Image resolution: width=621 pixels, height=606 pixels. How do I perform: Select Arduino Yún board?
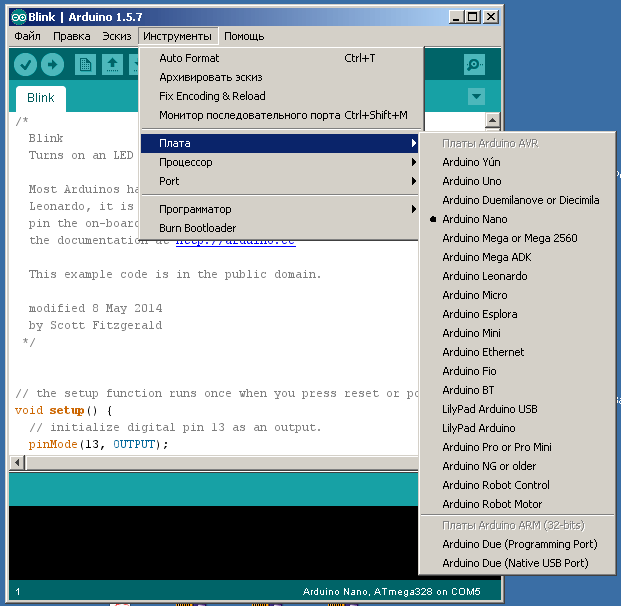point(517,162)
